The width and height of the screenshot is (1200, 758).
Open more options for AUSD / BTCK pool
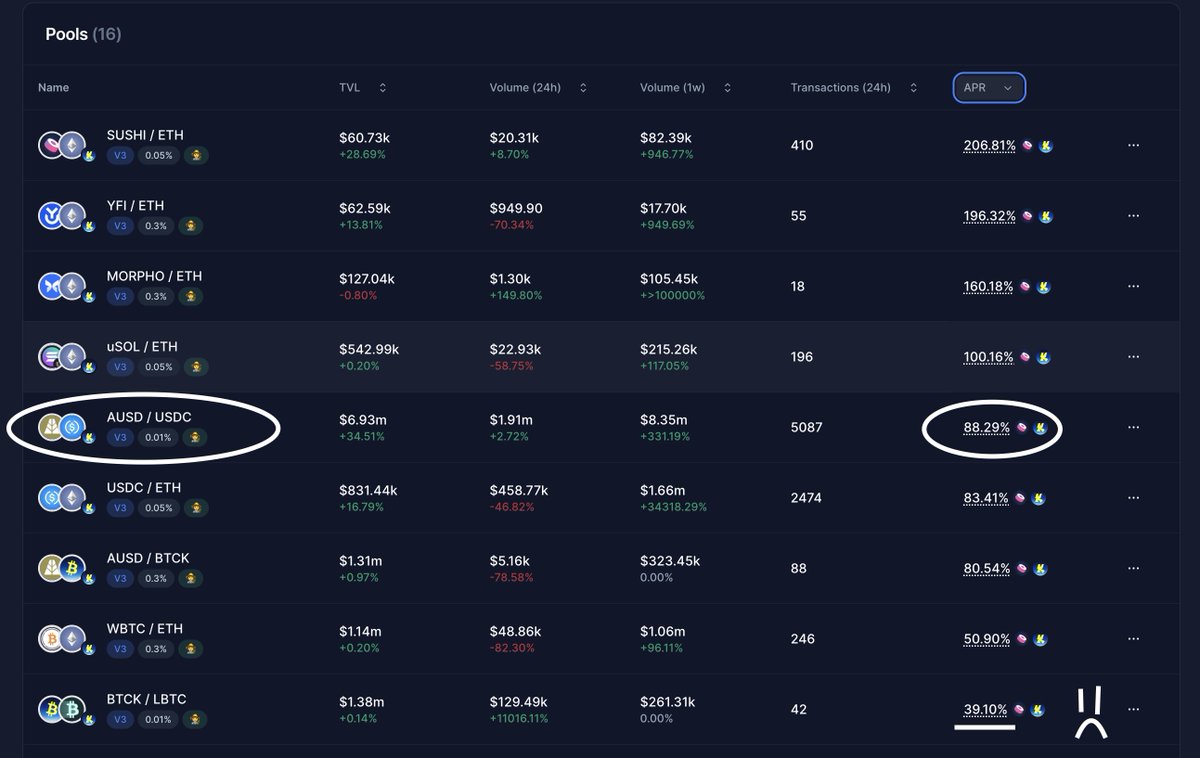coord(1133,568)
